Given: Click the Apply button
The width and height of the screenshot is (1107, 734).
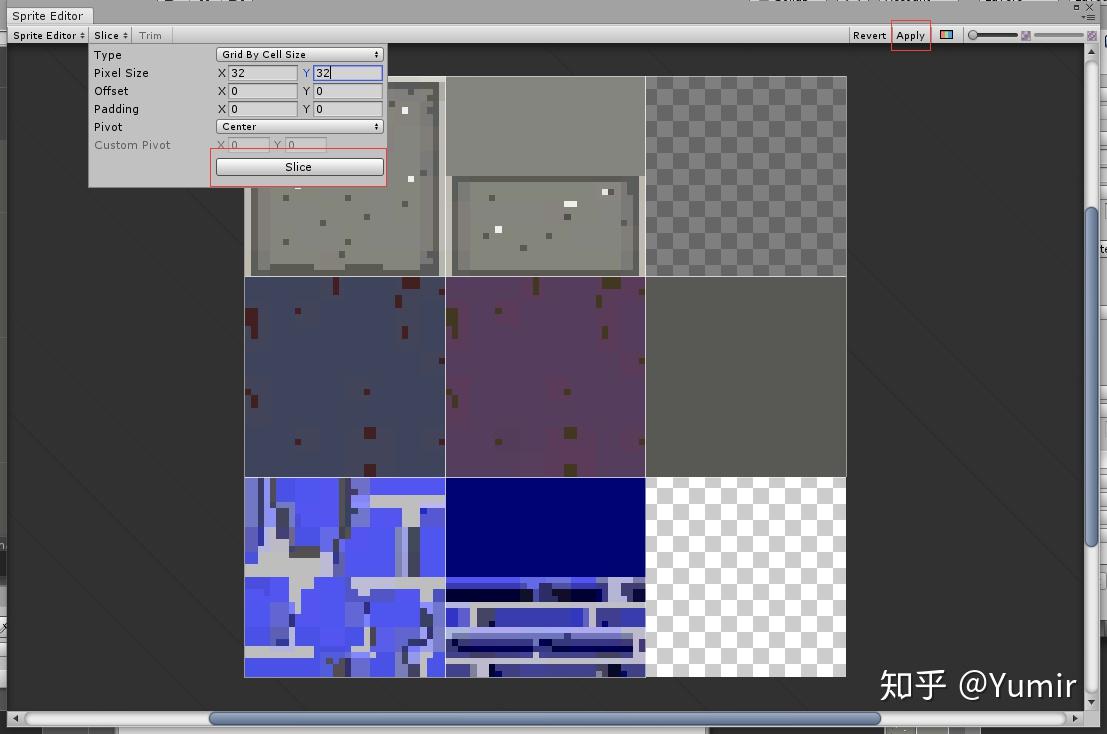Looking at the screenshot, I should [x=910, y=35].
